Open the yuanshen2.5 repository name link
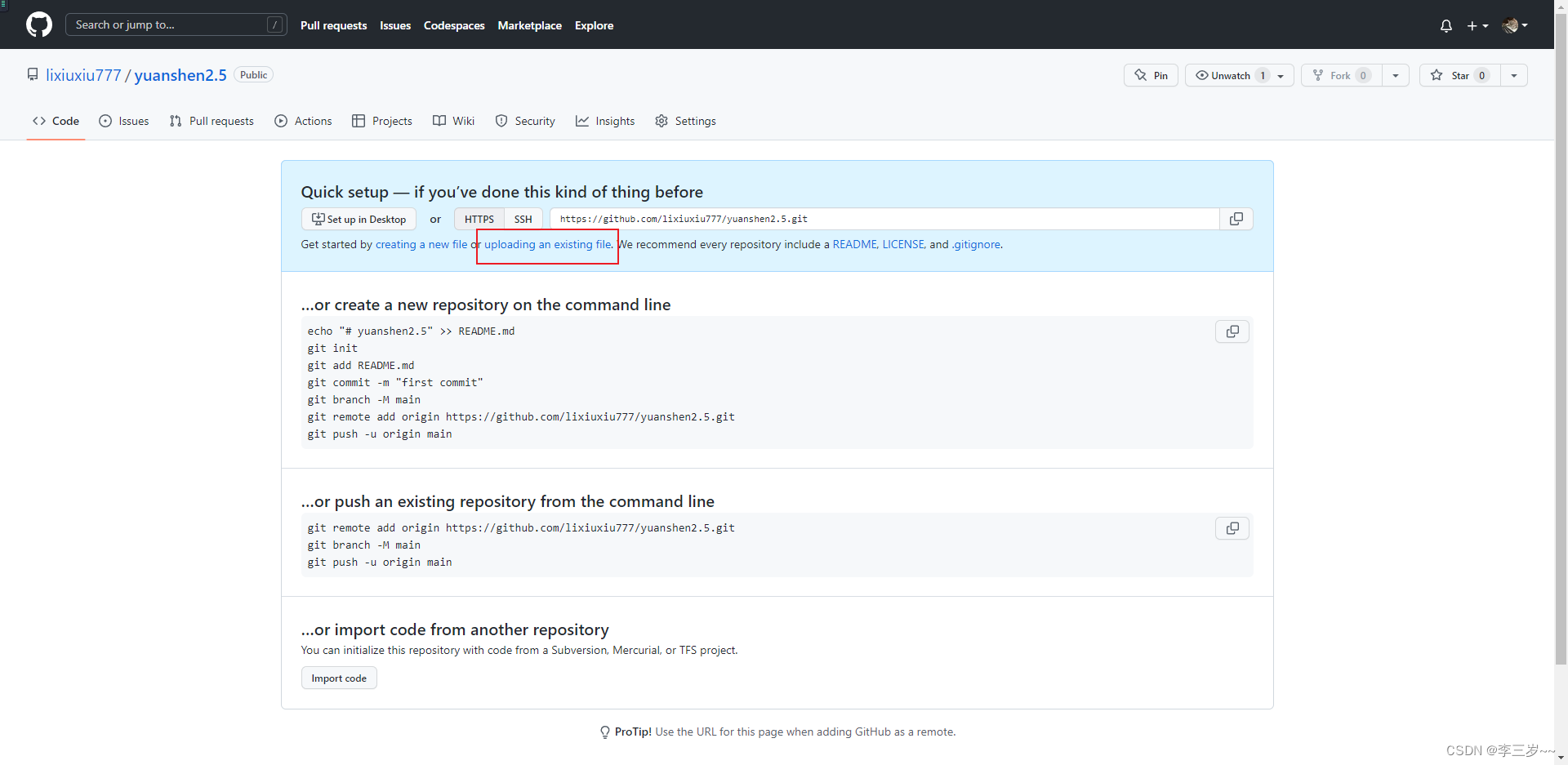This screenshot has height=765, width=1568. pos(180,75)
